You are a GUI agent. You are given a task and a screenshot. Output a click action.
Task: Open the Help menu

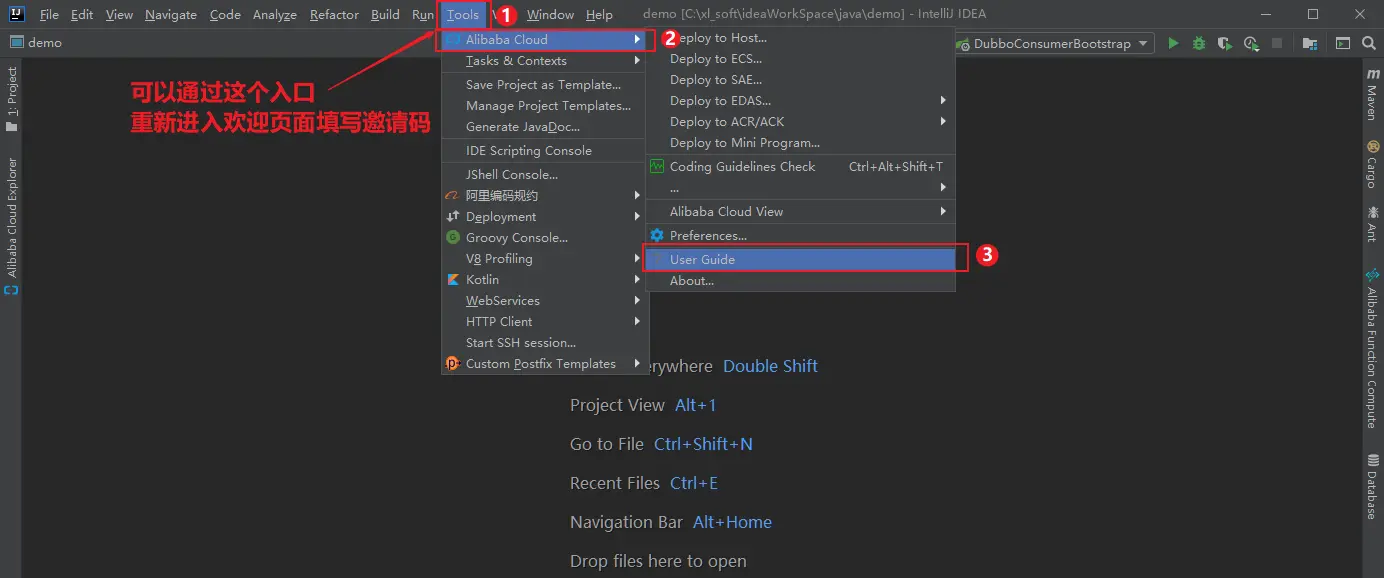point(600,15)
